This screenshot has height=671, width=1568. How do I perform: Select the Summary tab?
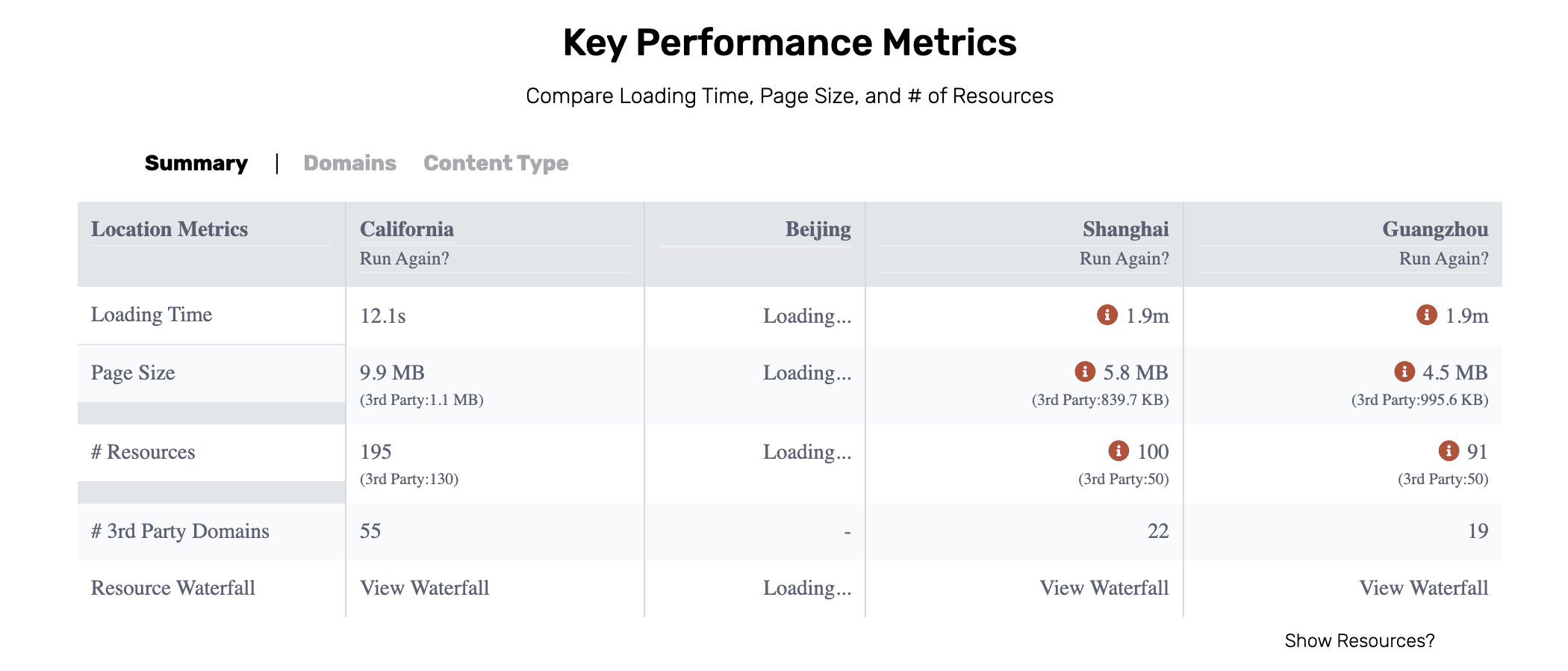[196, 163]
